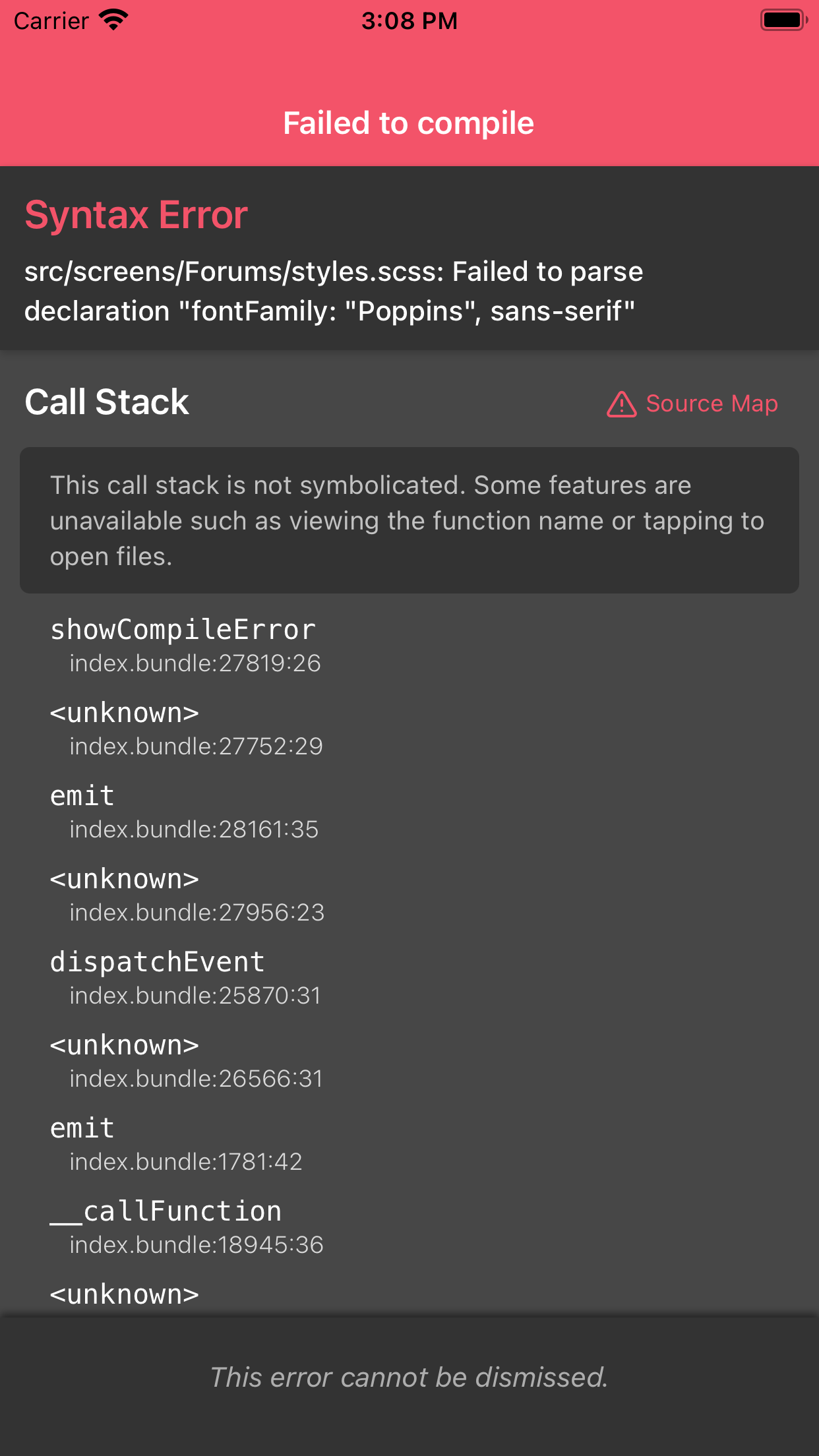Screen dimensions: 819x1456
Task: Tap the Carrier label in status bar
Action: 51,21
